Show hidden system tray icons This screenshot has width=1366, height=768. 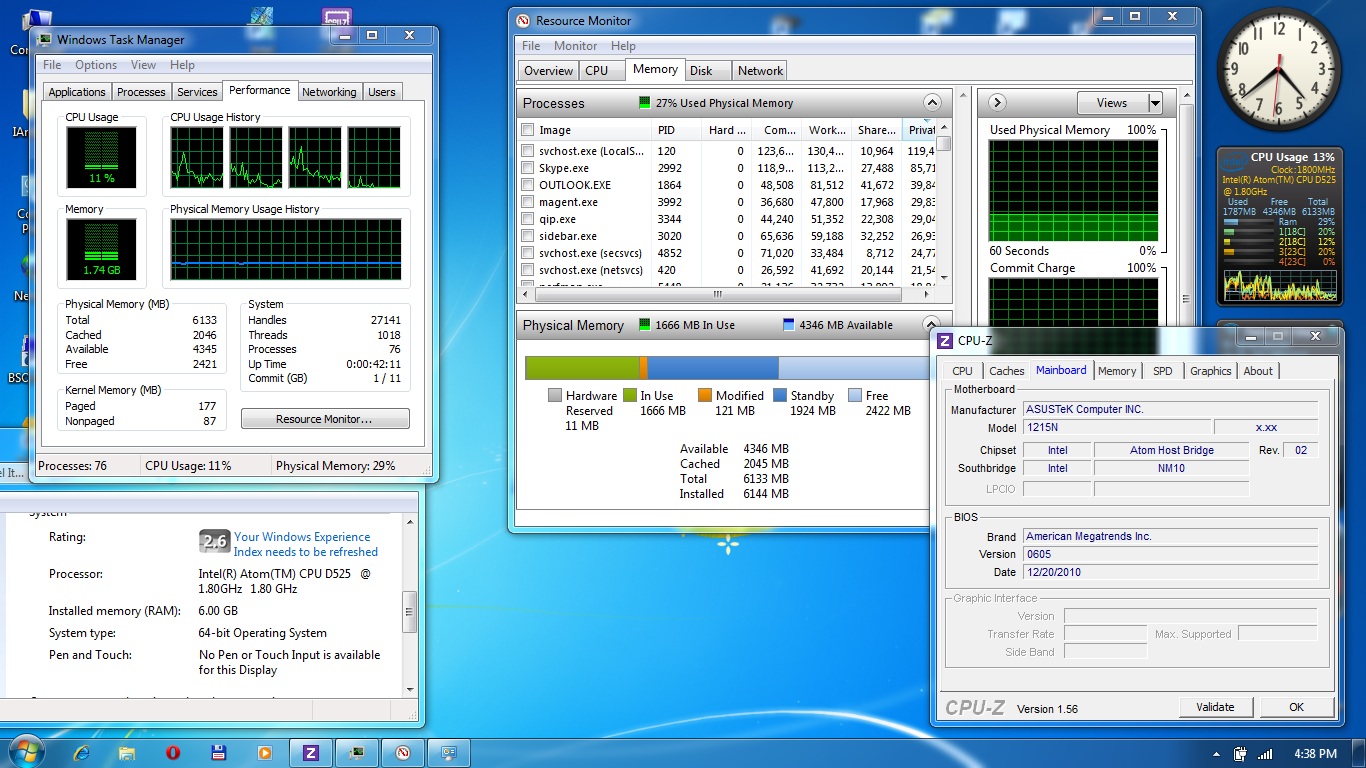[1215, 754]
